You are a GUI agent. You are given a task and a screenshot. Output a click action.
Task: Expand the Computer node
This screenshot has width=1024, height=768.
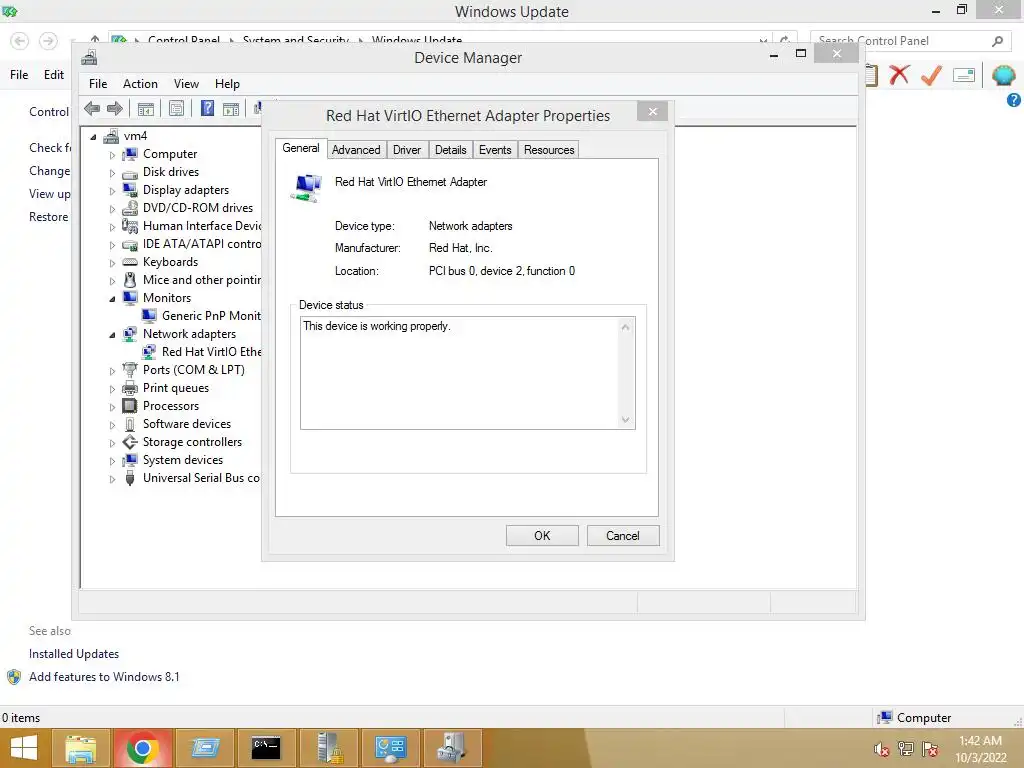tap(112, 155)
